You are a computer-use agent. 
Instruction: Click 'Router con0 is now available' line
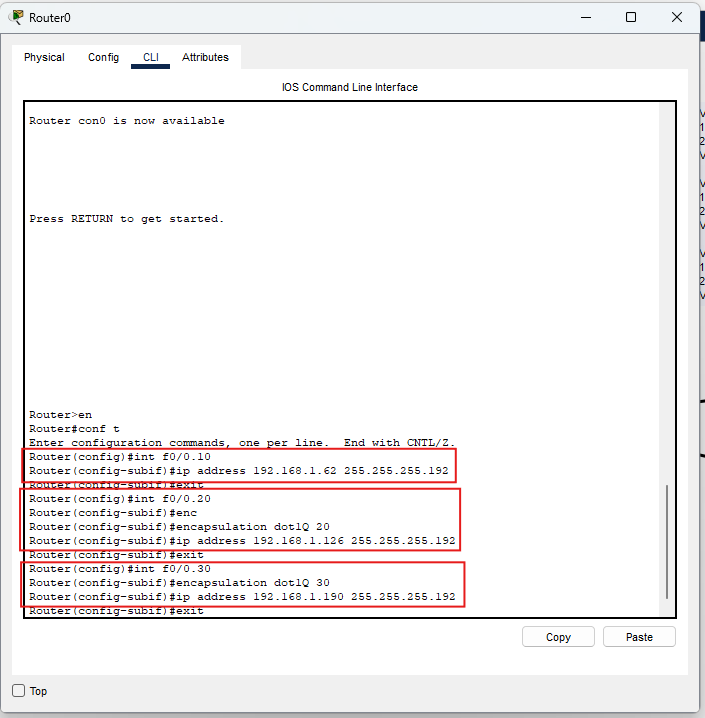[x=127, y=121]
